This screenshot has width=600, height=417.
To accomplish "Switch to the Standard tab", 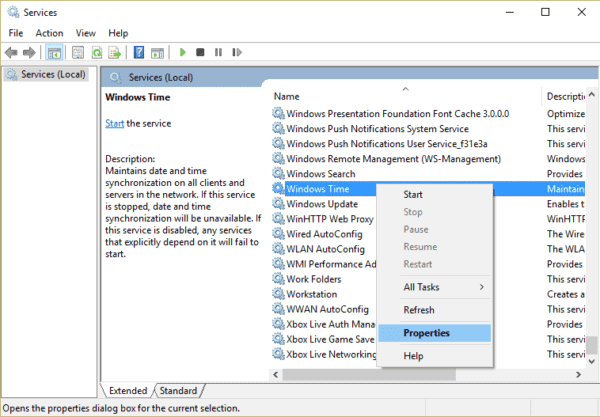I will 178,390.
